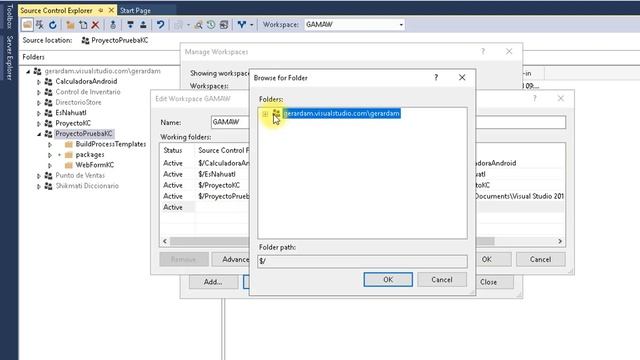Click the red Delete toolbar icon
This screenshot has width=640, height=360.
pos(96,25)
